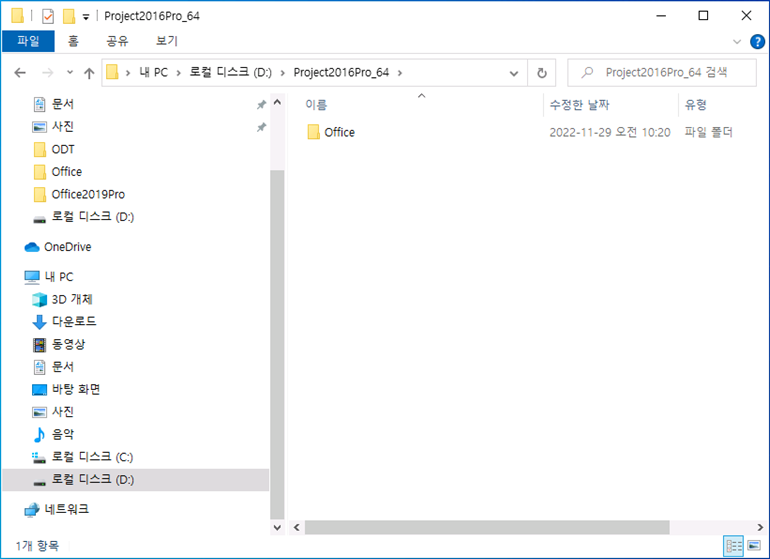
Task: Go up one folder level
Action: (89, 73)
